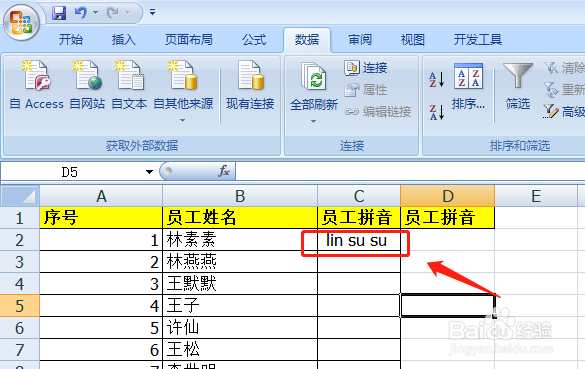The width and height of the screenshot is (585, 369).
Task: Click 员工拼音 header in column C
Action: tap(359, 218)
